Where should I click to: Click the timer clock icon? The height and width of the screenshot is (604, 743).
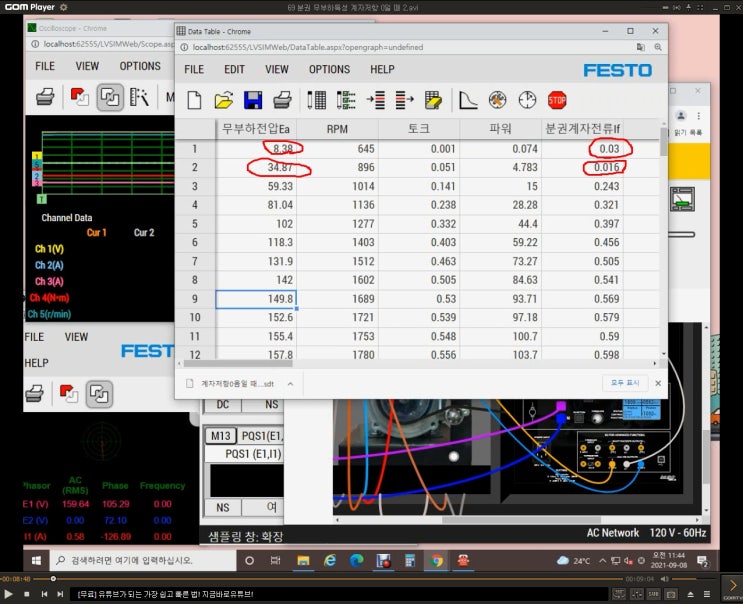click(527, 100)
